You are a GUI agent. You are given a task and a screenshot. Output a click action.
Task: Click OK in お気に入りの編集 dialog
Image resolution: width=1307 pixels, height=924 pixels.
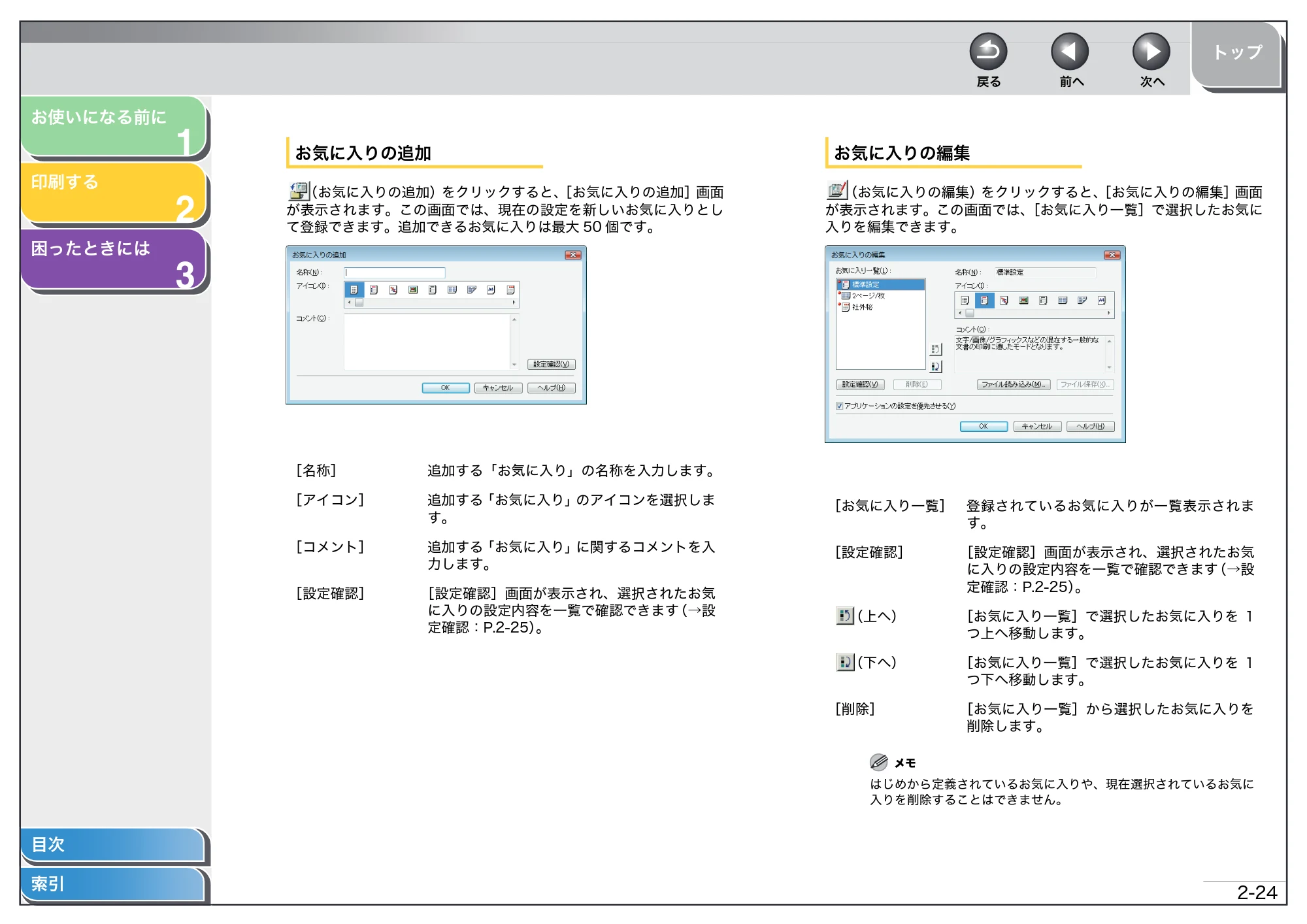pyautogui.click(x=984, y=426)
